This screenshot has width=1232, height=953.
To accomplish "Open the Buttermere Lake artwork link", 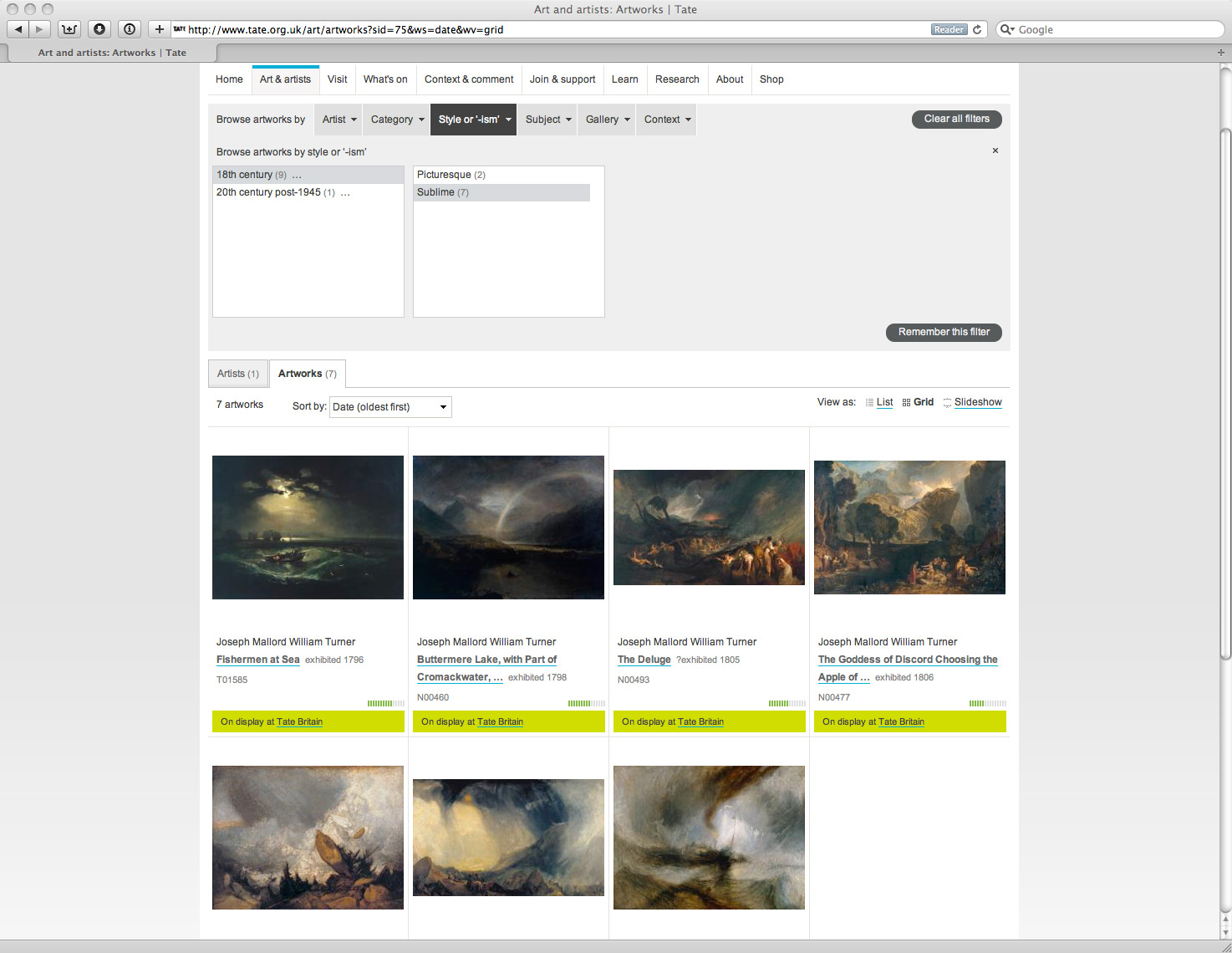I will tap(487, 668).
